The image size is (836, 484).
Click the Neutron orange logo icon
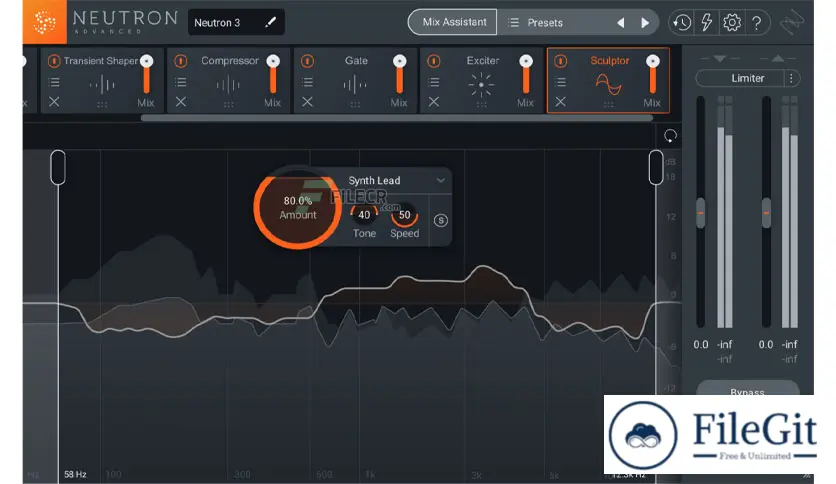[44, 22]
